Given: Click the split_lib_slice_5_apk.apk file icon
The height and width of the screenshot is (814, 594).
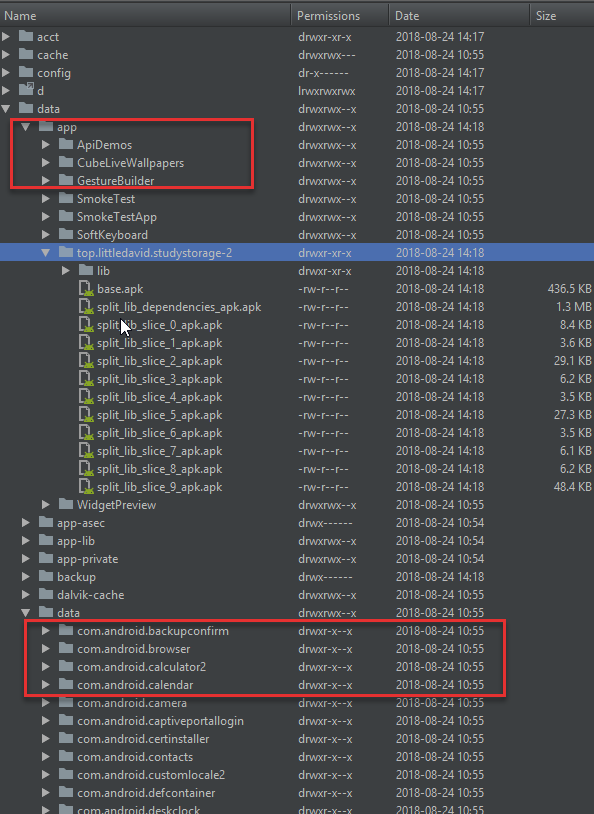Looking at the screenshot, I should (x=86, y=415).
